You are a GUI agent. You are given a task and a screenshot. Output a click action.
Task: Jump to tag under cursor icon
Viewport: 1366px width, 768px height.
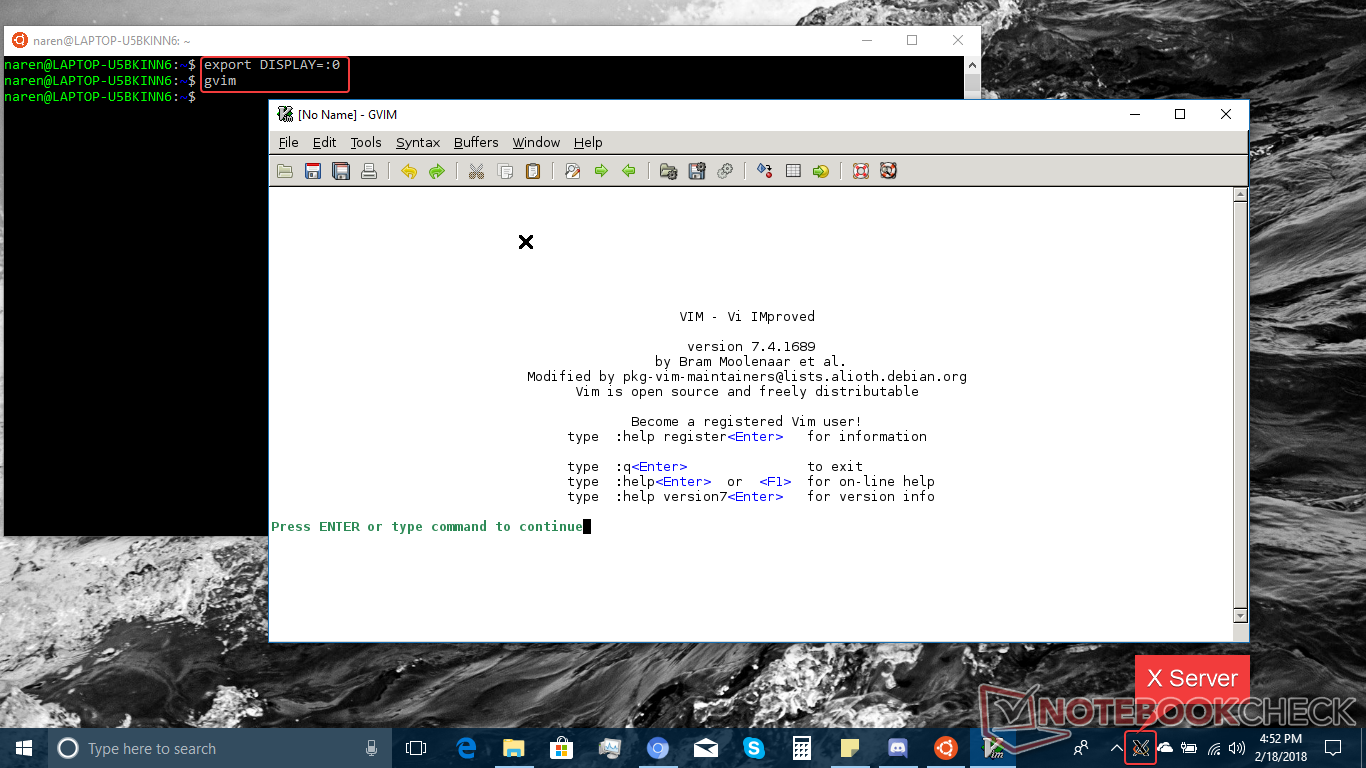tap(821, 171)
